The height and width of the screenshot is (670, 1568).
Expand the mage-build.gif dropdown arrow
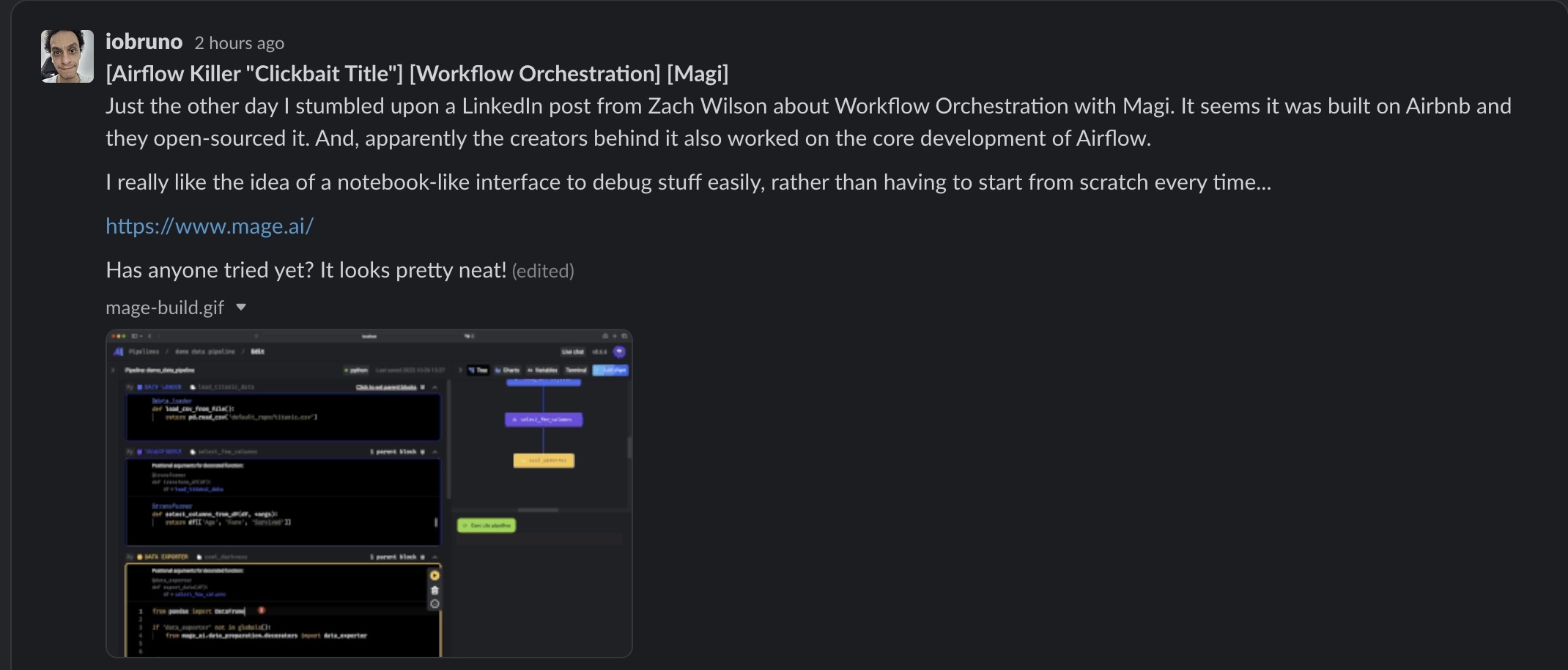(242, 308)
